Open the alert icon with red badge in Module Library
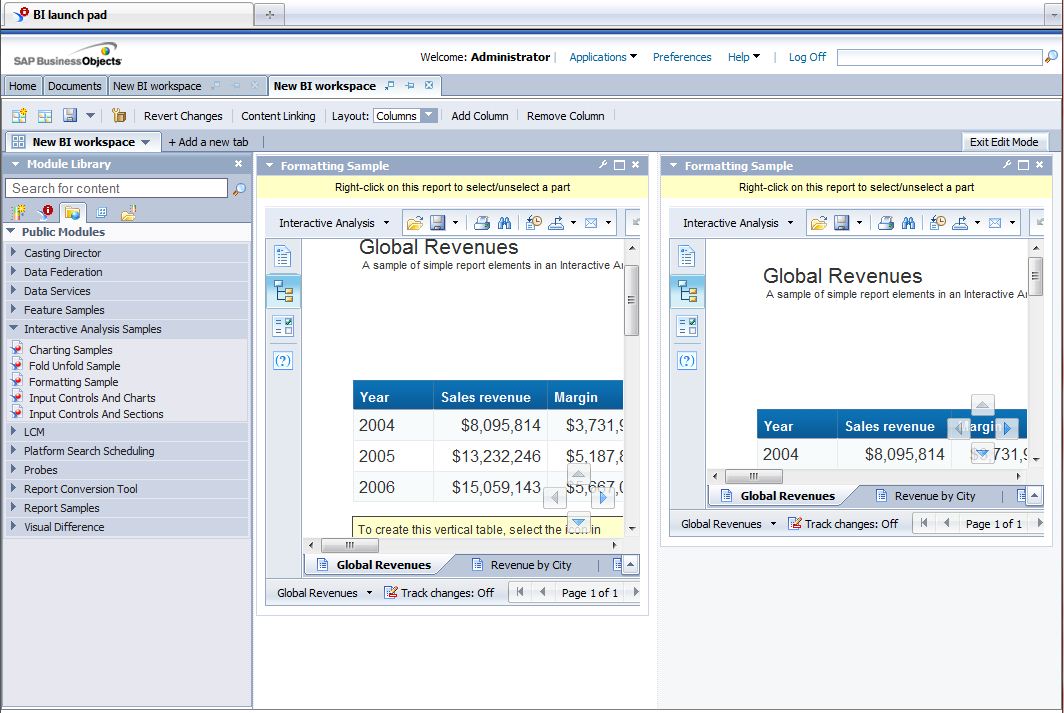The height and width of the screenshot is (713, 1064). (x=46, y=212)
